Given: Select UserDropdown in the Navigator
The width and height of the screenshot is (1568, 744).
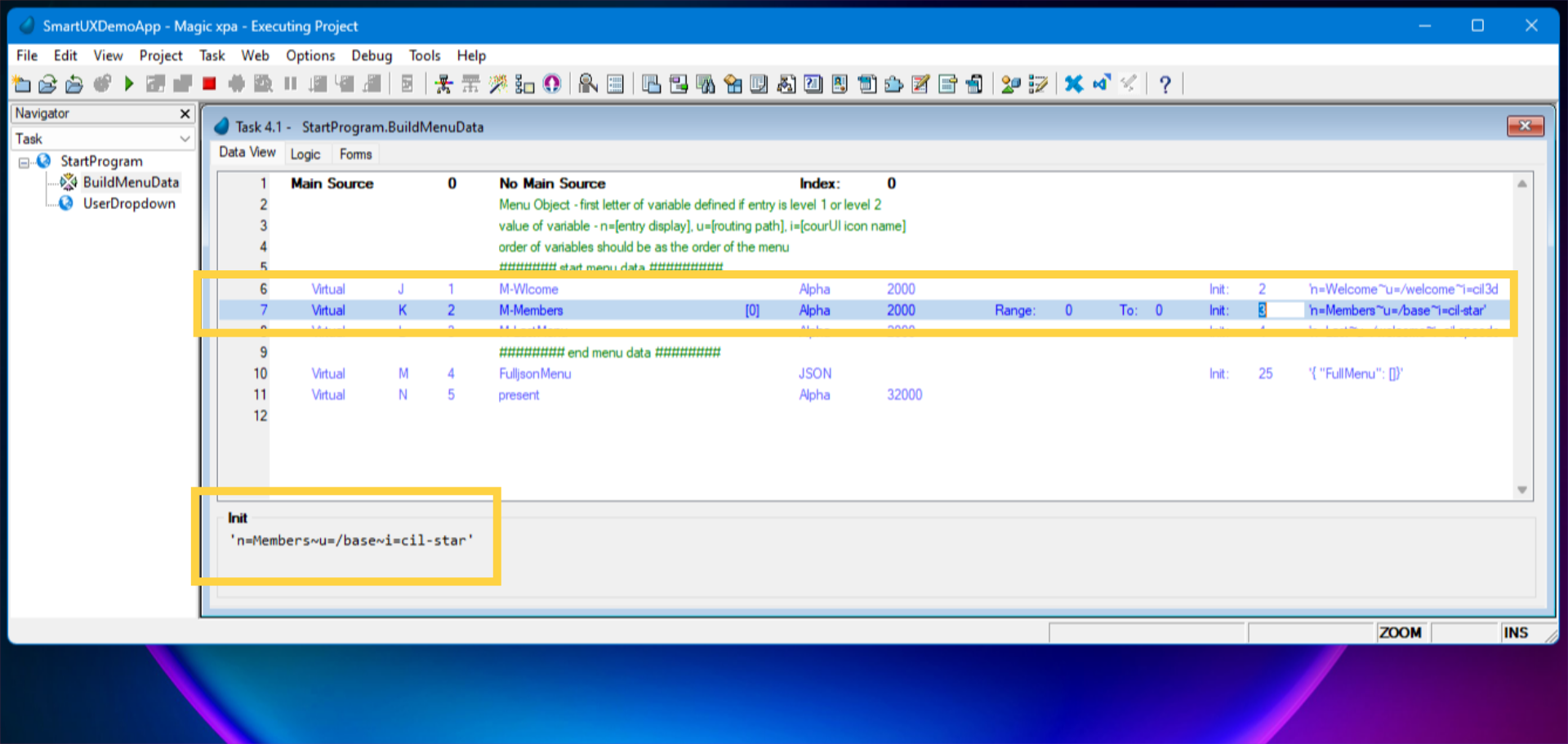Looking at the screenshot, I should [129, 203].
